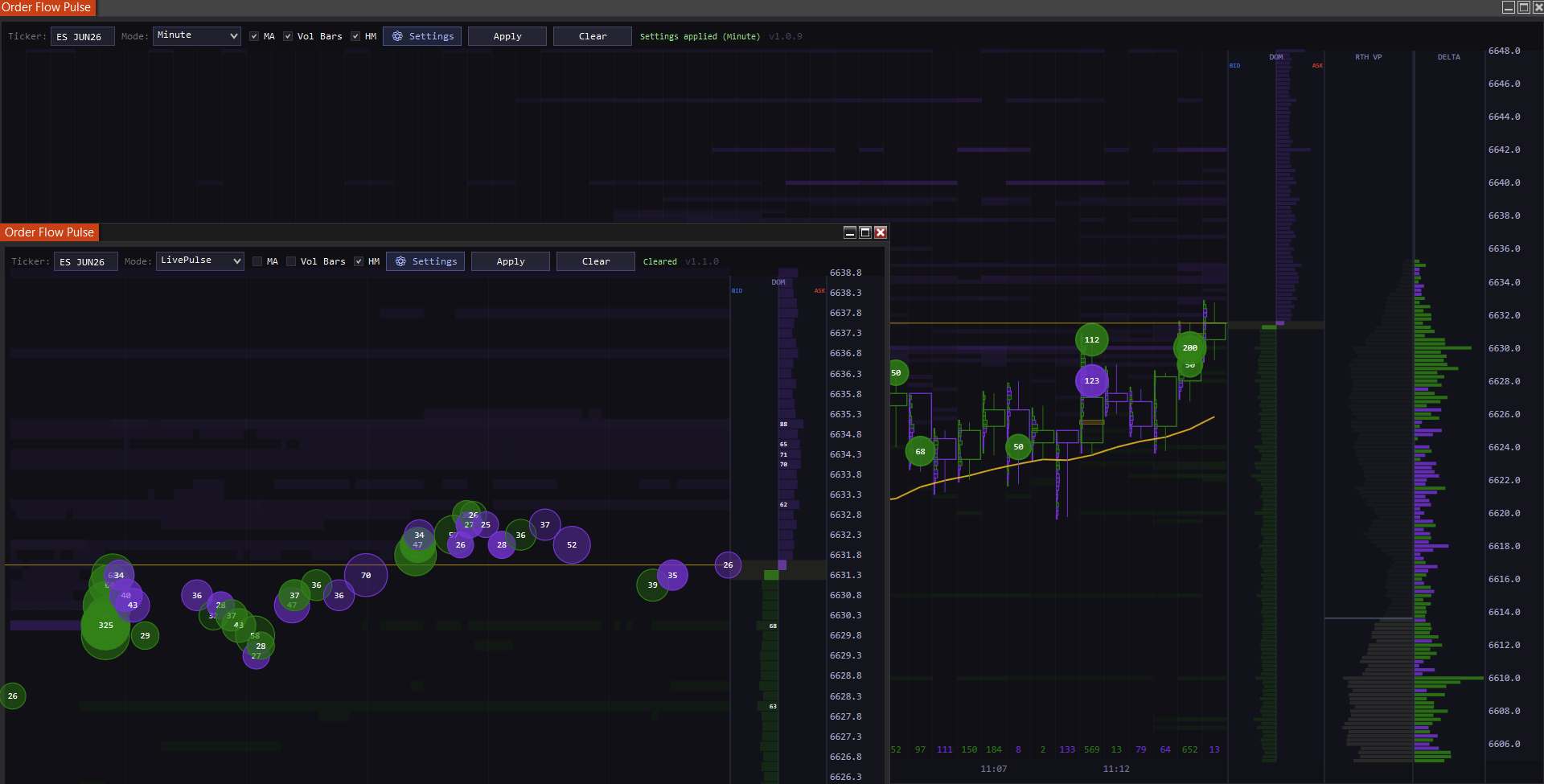
Task: Close the inner LivePulse Order Flow window
Action: [881, 232]
